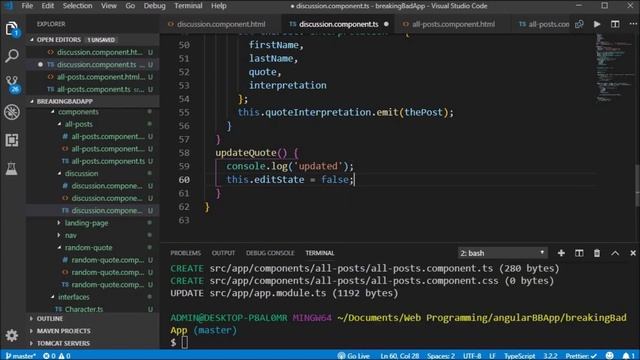
Task: Switch to the Output panel tab
Action: pyautogui.click(x=223, y=253)
